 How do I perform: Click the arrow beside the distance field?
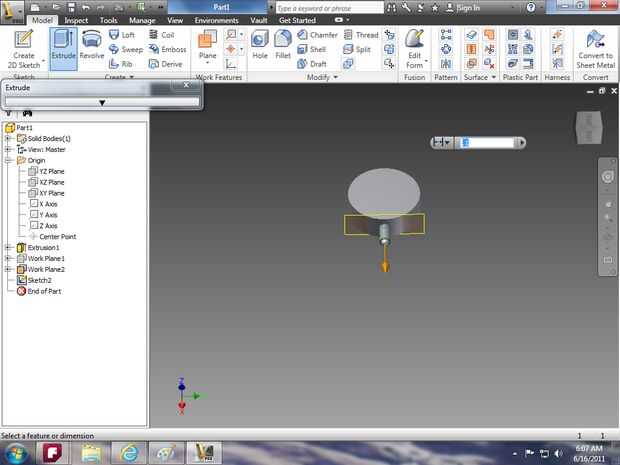coord(521,142)
